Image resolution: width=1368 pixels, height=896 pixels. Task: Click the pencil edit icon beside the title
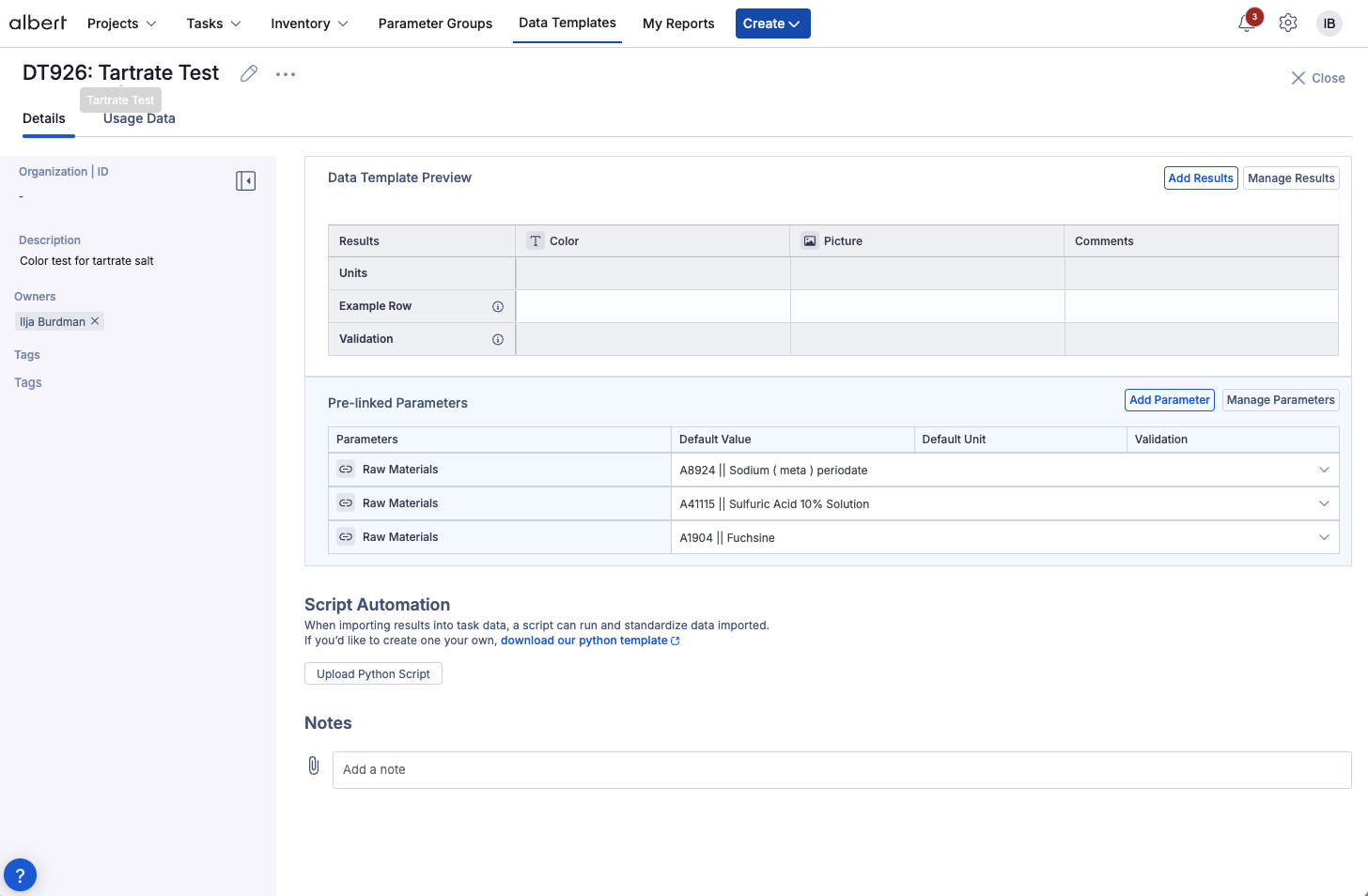point(249,73)
